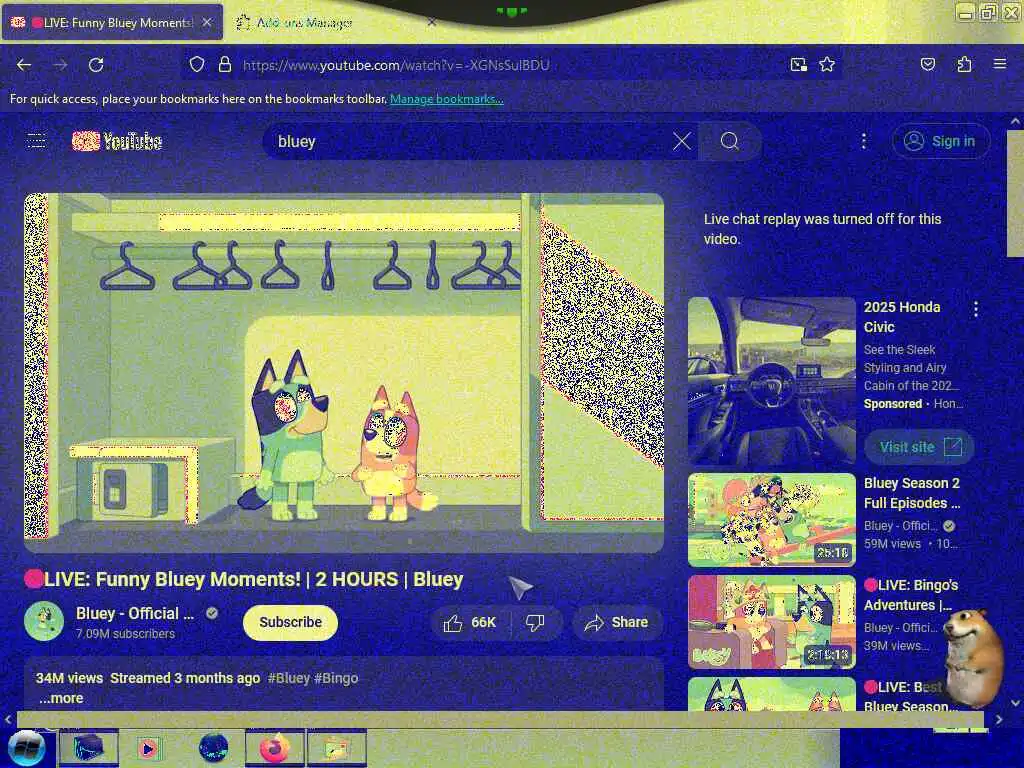Click the forward navigation arrow
Screen dimensions: 1024x768
(x=60, y=65)
